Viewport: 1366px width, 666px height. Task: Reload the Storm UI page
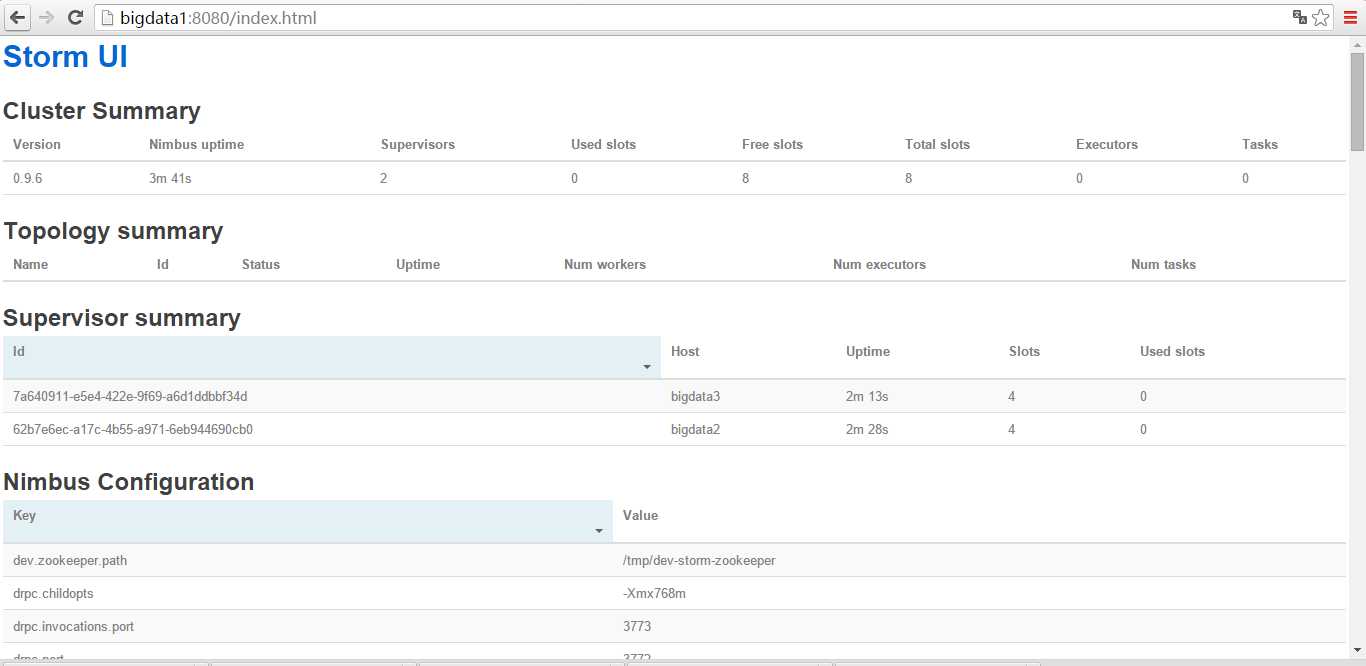pyautogui.click(x=74, y=17)
